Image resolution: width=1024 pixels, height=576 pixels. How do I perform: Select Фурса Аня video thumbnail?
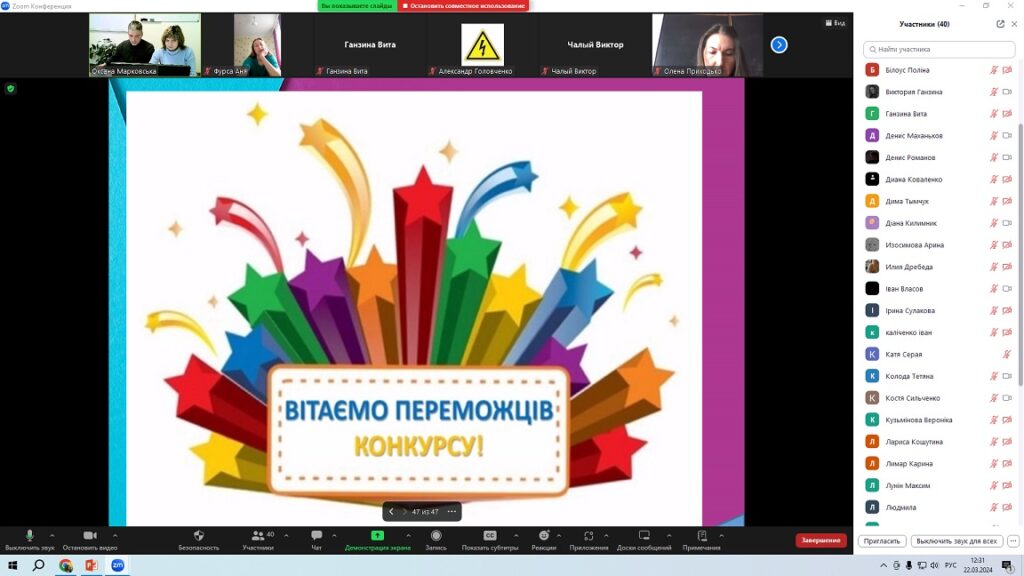[x=257, y=45]
